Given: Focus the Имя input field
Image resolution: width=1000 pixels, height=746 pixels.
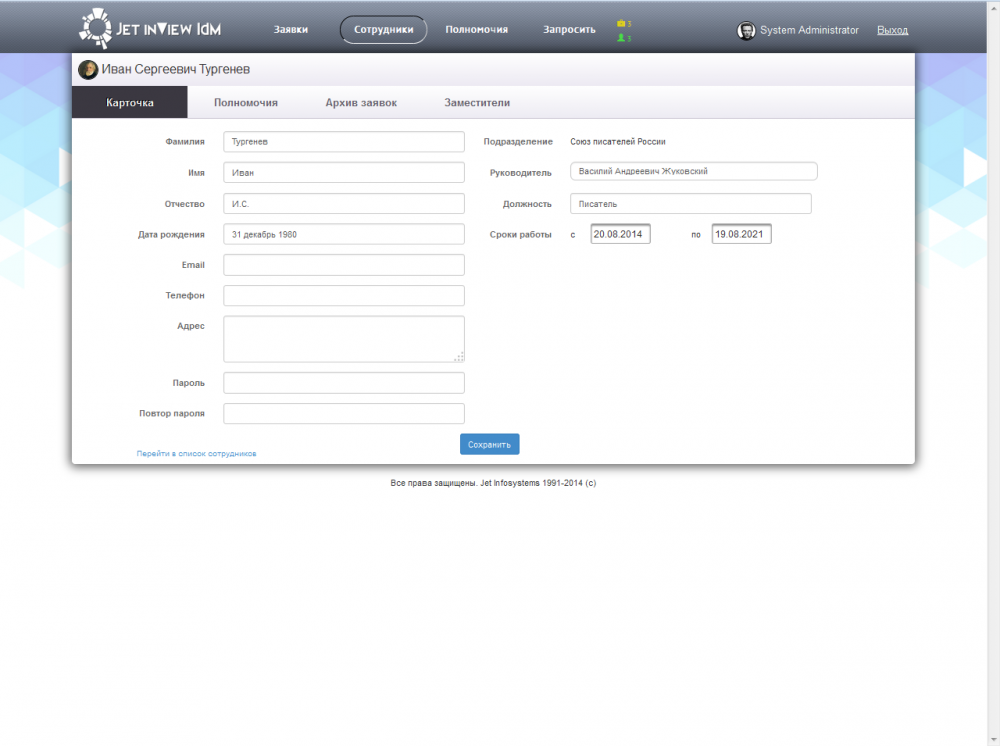Looking at the screenshot, I should (x=344, y=172).
